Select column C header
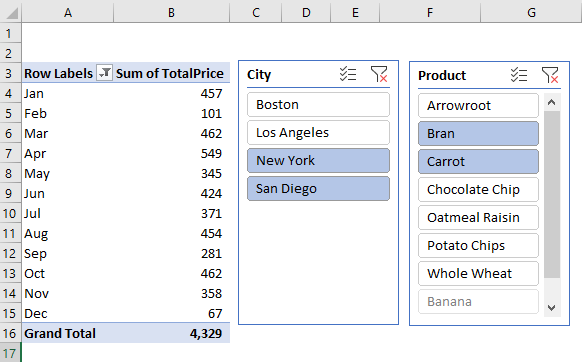 click(256, 12)
